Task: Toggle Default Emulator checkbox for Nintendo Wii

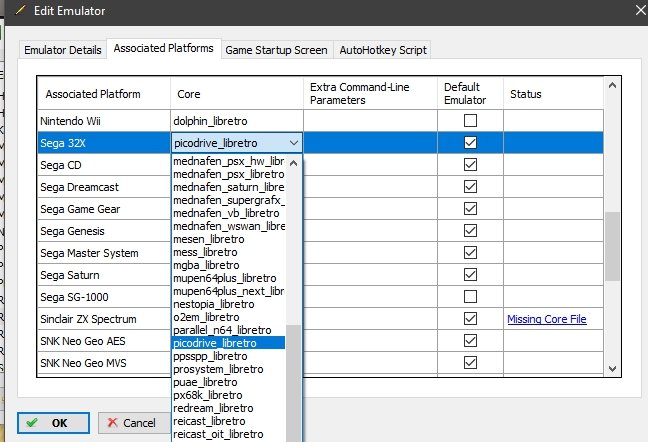Action: (x=470, y=121)
